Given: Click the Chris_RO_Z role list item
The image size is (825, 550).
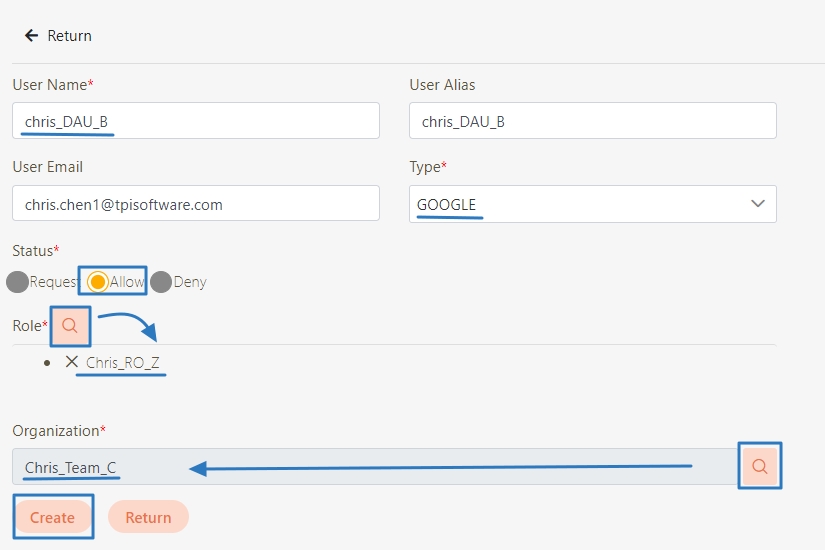Looking at the screenshot, I should coord(122,362).
